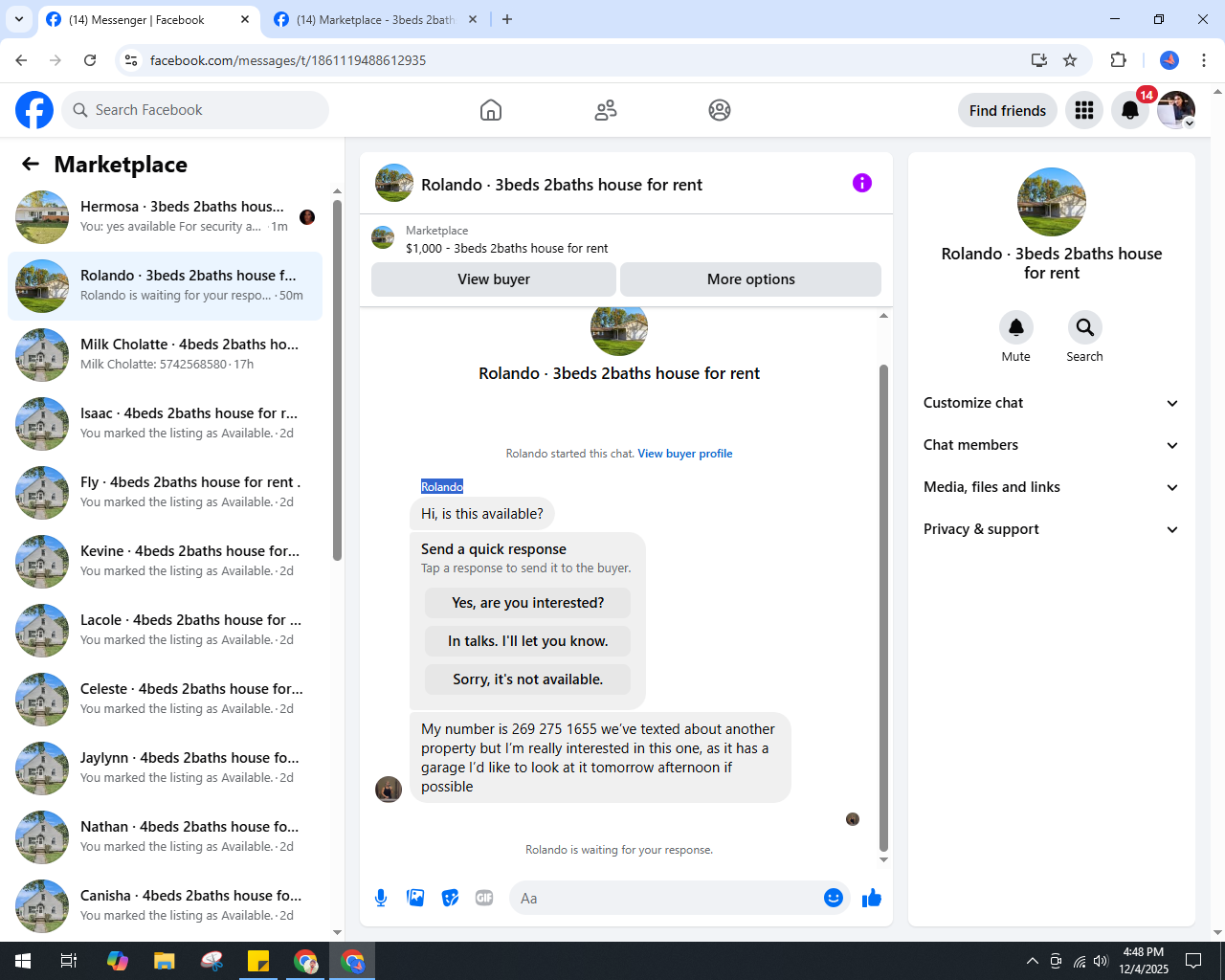Viewport: 1225px width, 980px height.
Task: Open Canisha conversation
Action: coord(165,906)
